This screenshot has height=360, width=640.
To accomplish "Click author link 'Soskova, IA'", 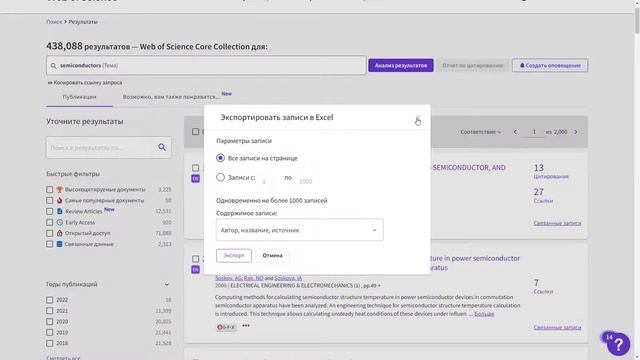I will [288, 278].
